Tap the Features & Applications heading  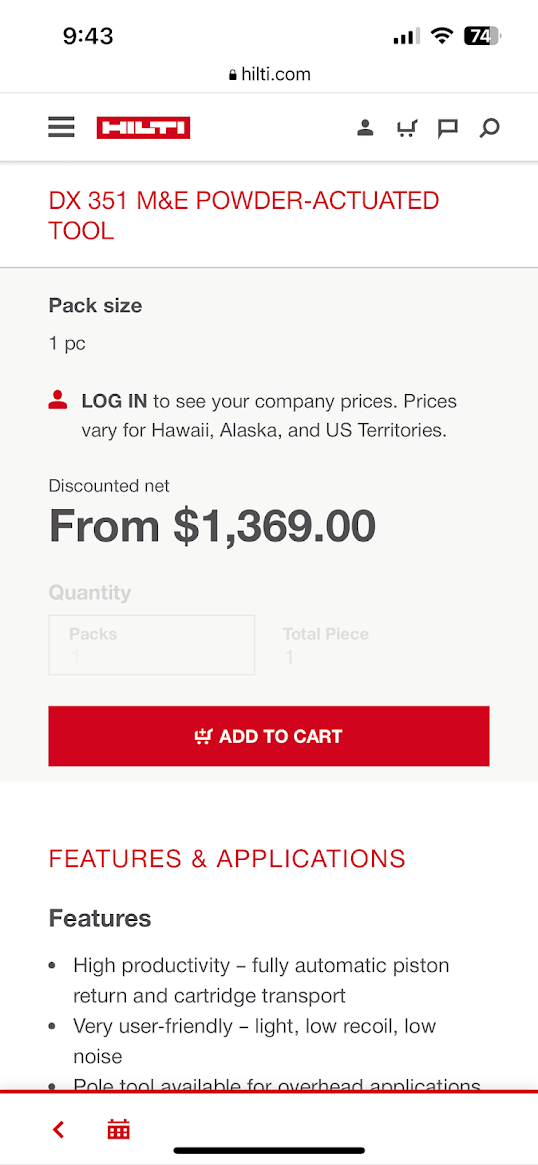coord(227,858)
